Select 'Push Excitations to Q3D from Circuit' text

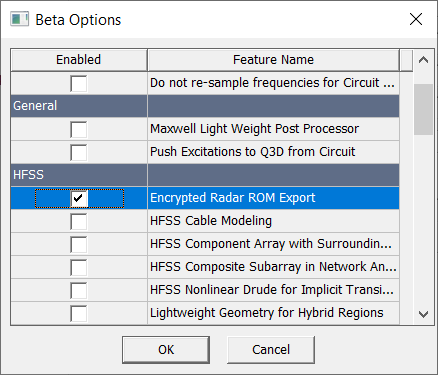click(x=252, y=152)
